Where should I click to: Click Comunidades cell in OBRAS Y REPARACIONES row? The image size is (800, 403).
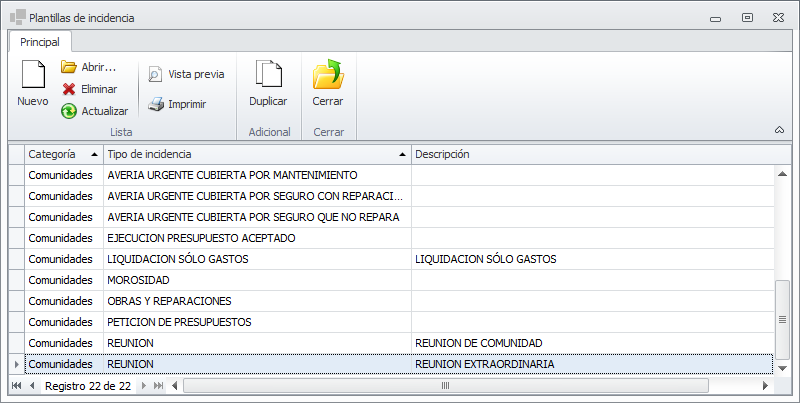[64, 301]
